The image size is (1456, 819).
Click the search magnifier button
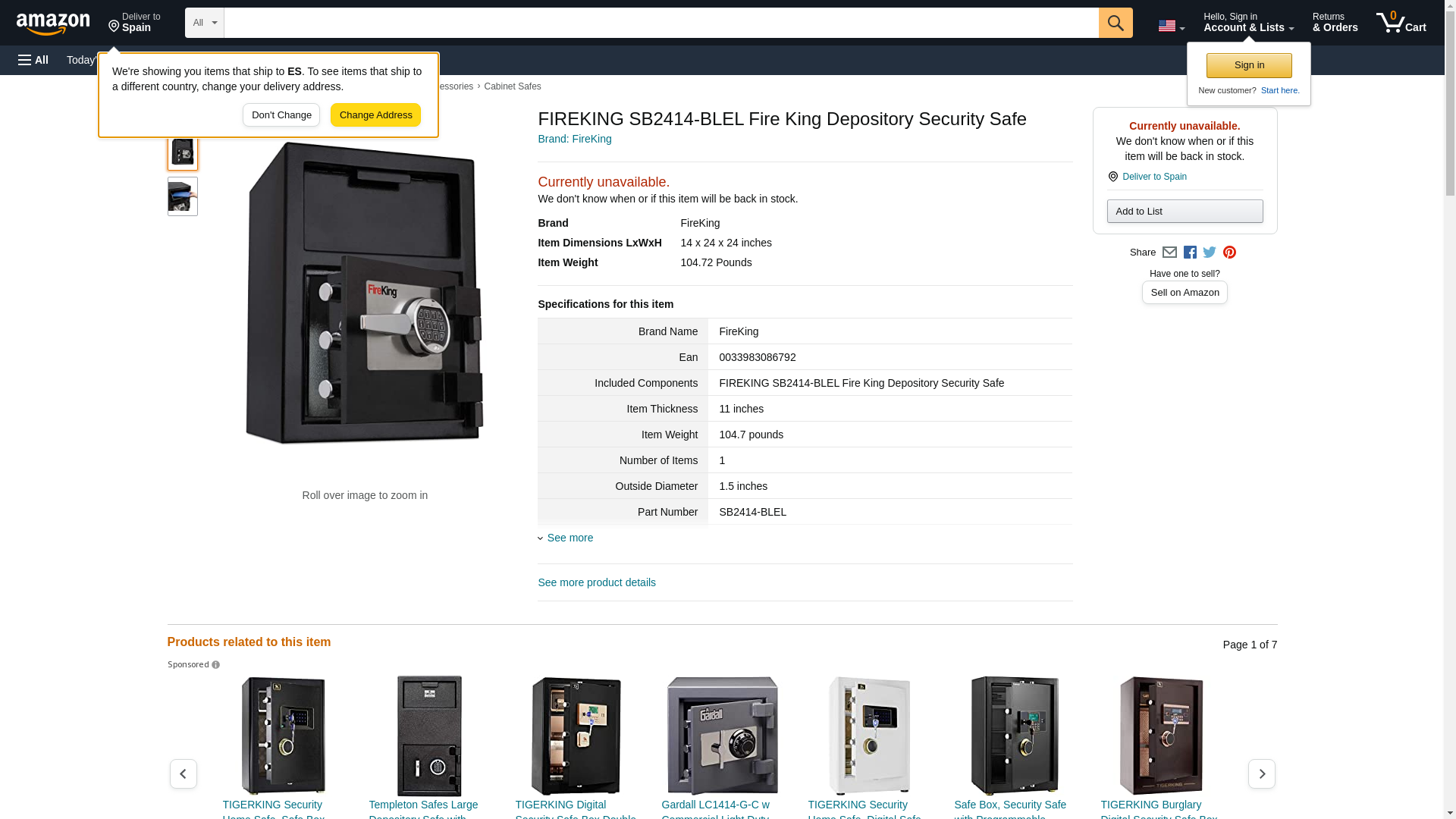(1115, 23)
